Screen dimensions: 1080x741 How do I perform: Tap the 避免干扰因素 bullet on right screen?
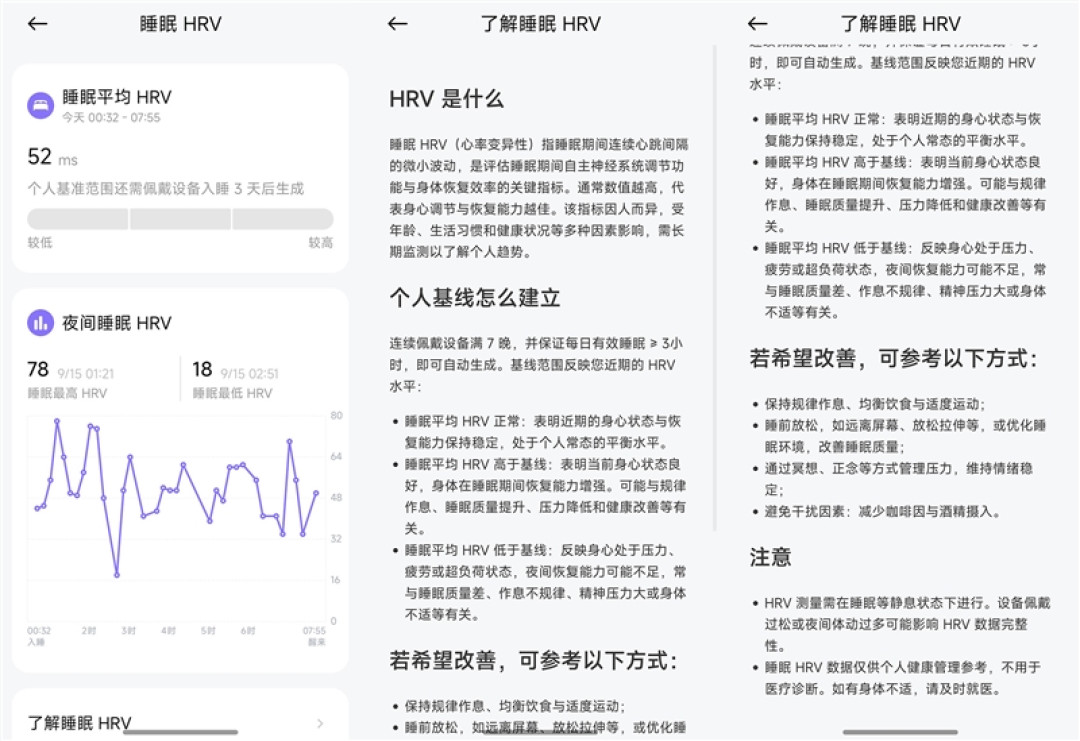click(x=882, y=512)
